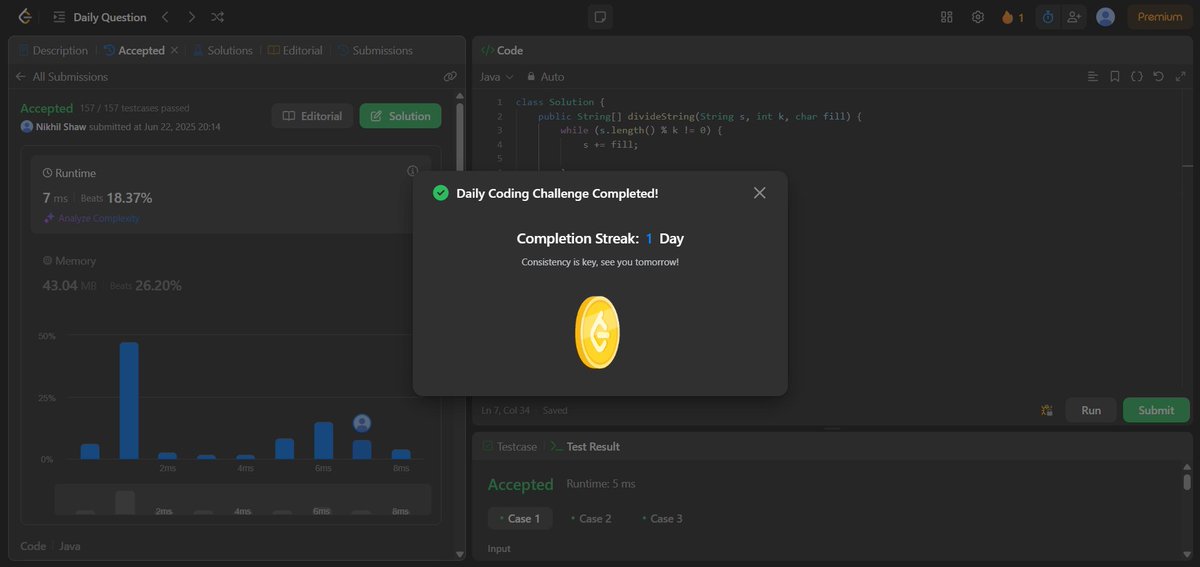The height and width of the screenshot is (567, 1200).
Task: Click the sparkle icon beside Run
Action: point(1047,410)
